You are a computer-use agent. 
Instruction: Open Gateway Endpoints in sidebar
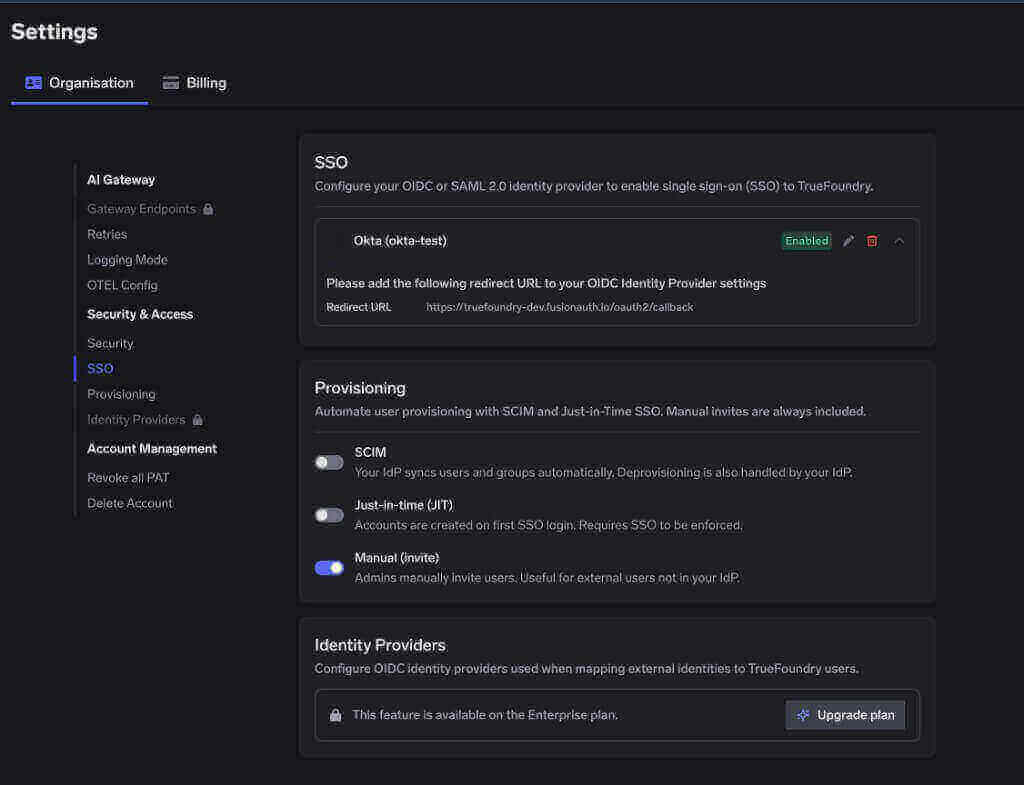(142, 209)
